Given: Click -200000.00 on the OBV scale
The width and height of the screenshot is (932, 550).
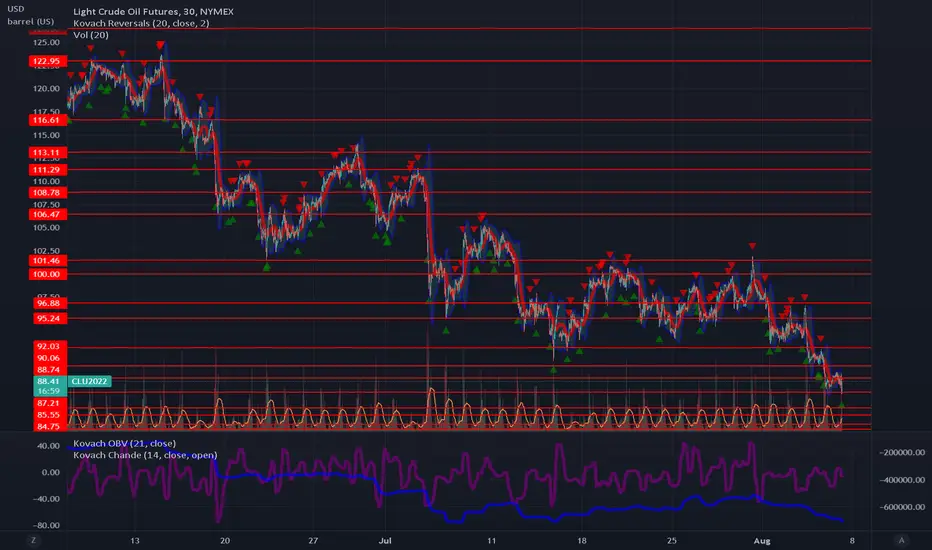Looking at the screenshot, I should (x=902, y=452).
